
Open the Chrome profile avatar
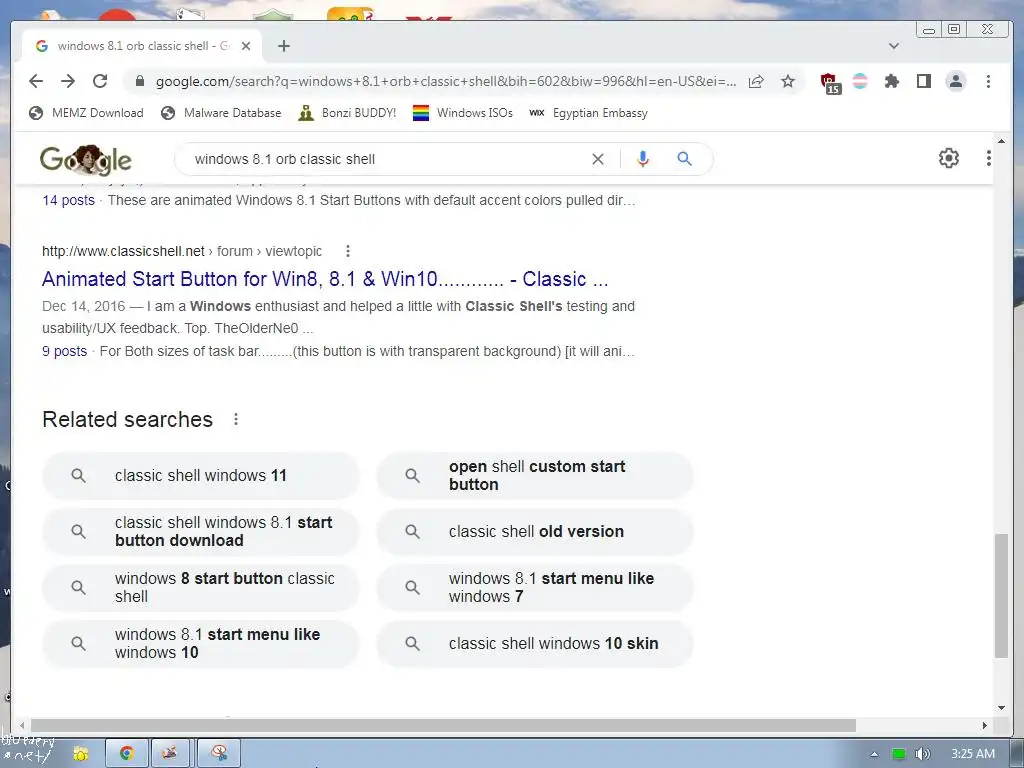tap(956, 81)
